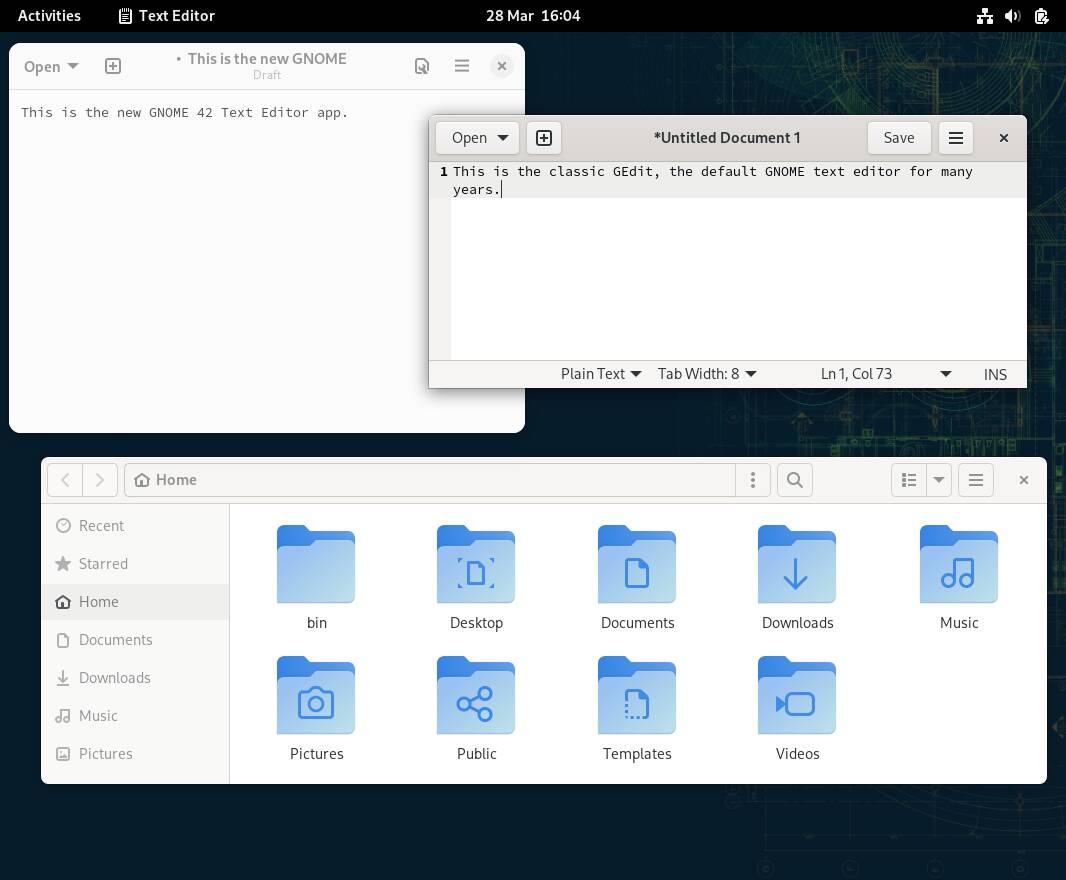
Task: Click the search icon in Files
Action: pyautogui.click(x=795, y=480)
